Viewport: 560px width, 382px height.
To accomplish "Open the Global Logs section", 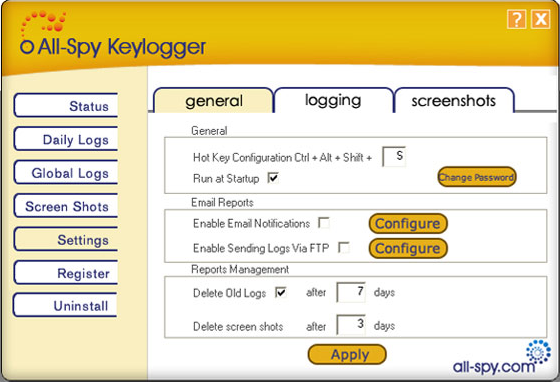I will click(x=66, y=172).
